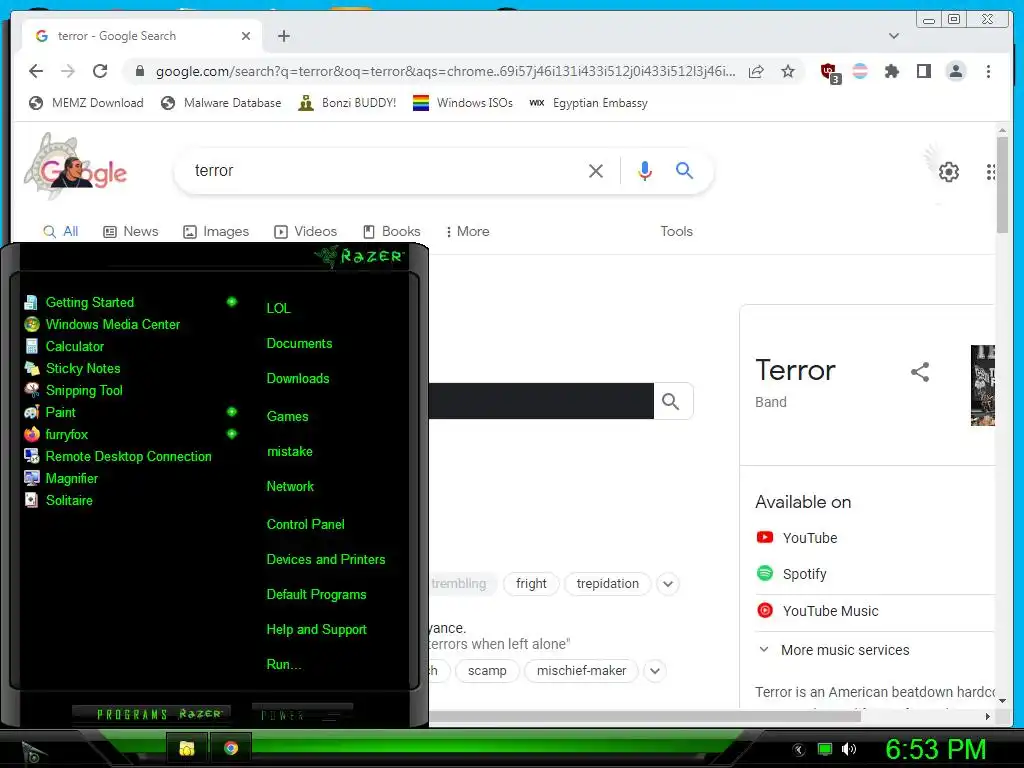Open Google quick settings gear
The image size is (1024, 768).
click(x=949, y=172)
